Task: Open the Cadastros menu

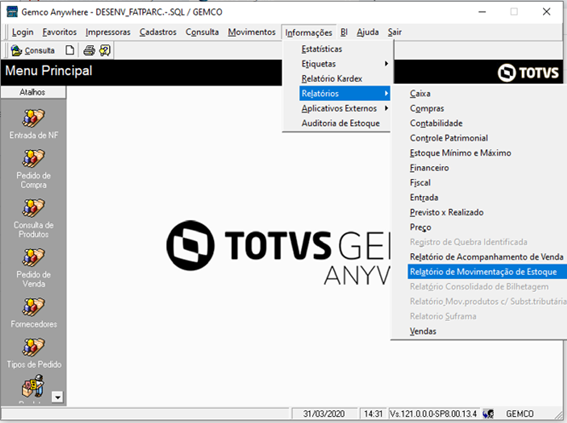Action: [158, 32]
